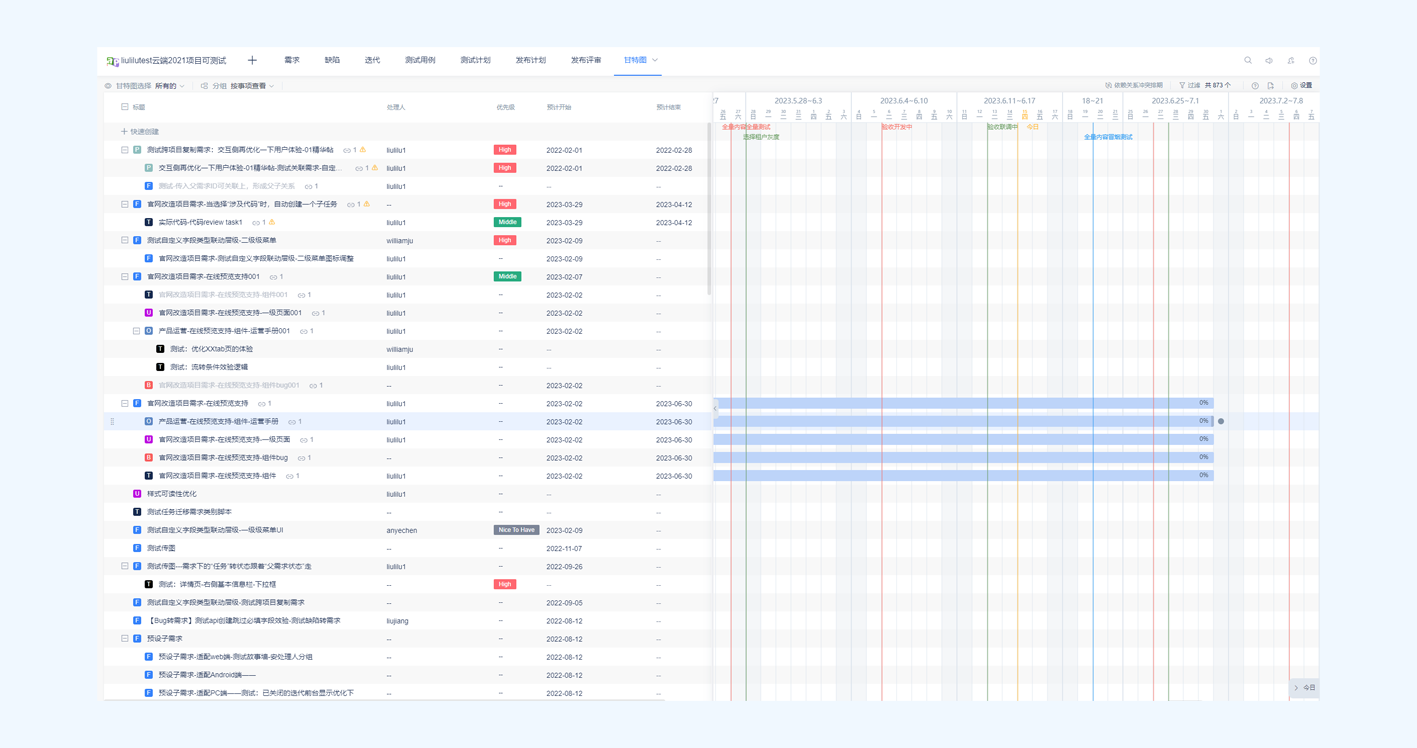The height and width of the screenshot is (748, 1417).
Task: Open the 甘特图 tab dropdown arrow
Action: 655,60
